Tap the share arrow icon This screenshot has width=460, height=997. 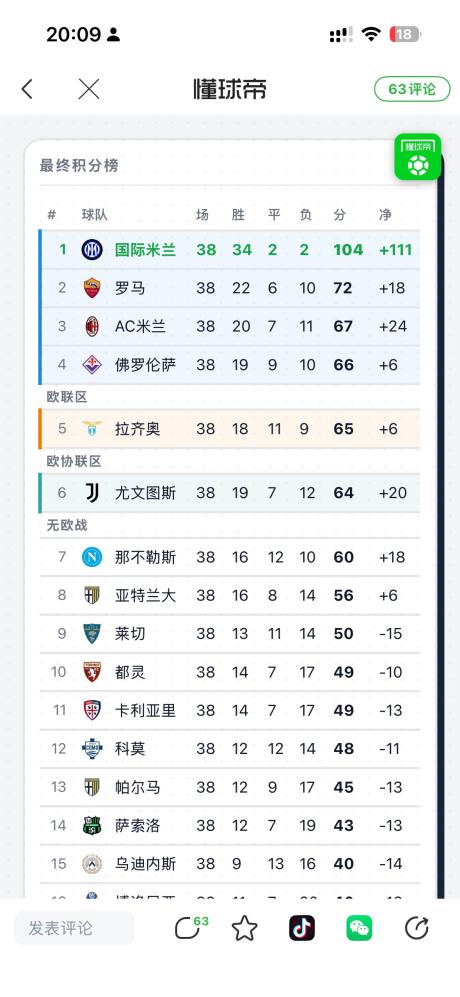point(417,928)
